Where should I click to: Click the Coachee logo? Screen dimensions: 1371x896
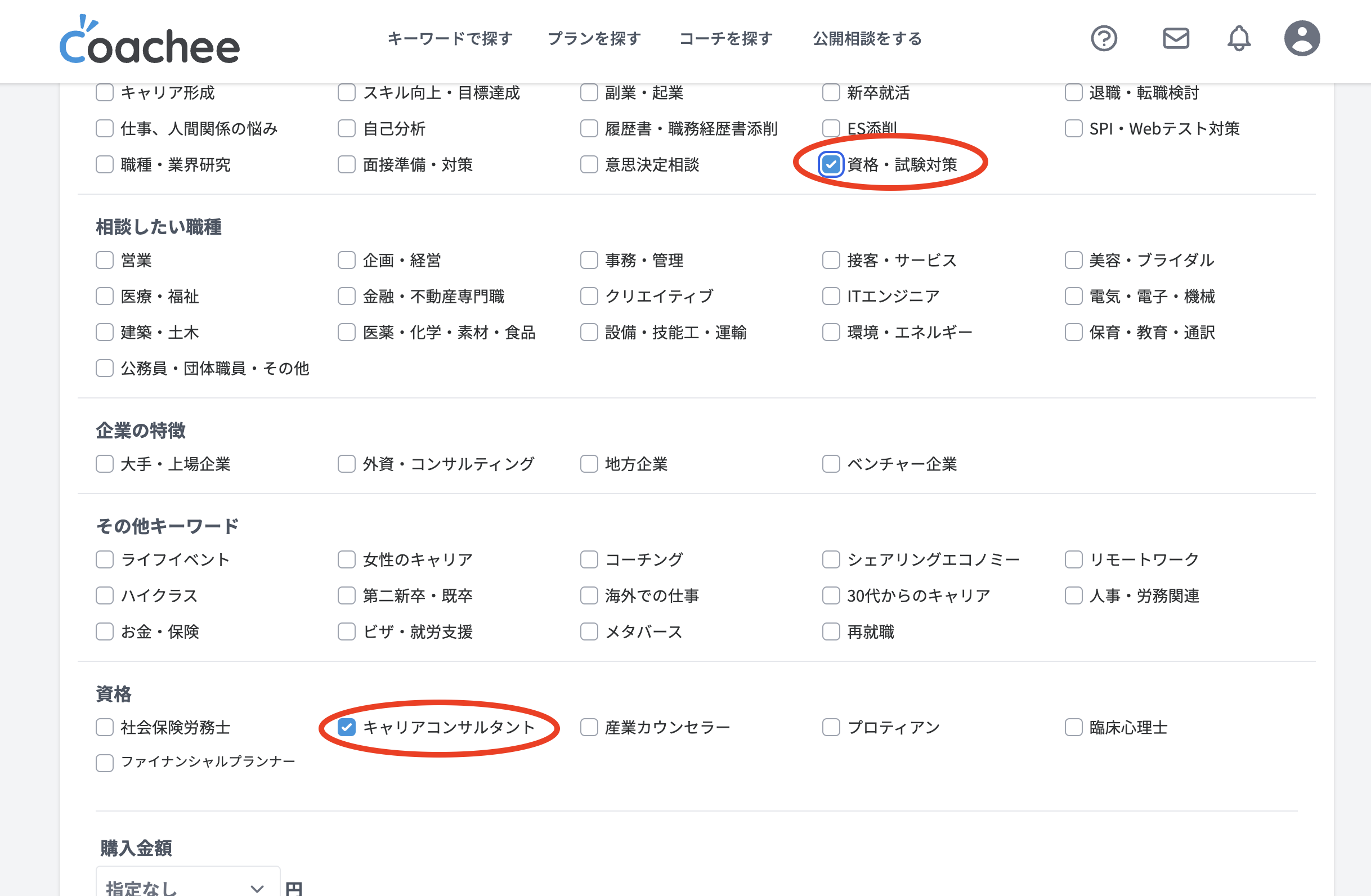click(150, 42)
